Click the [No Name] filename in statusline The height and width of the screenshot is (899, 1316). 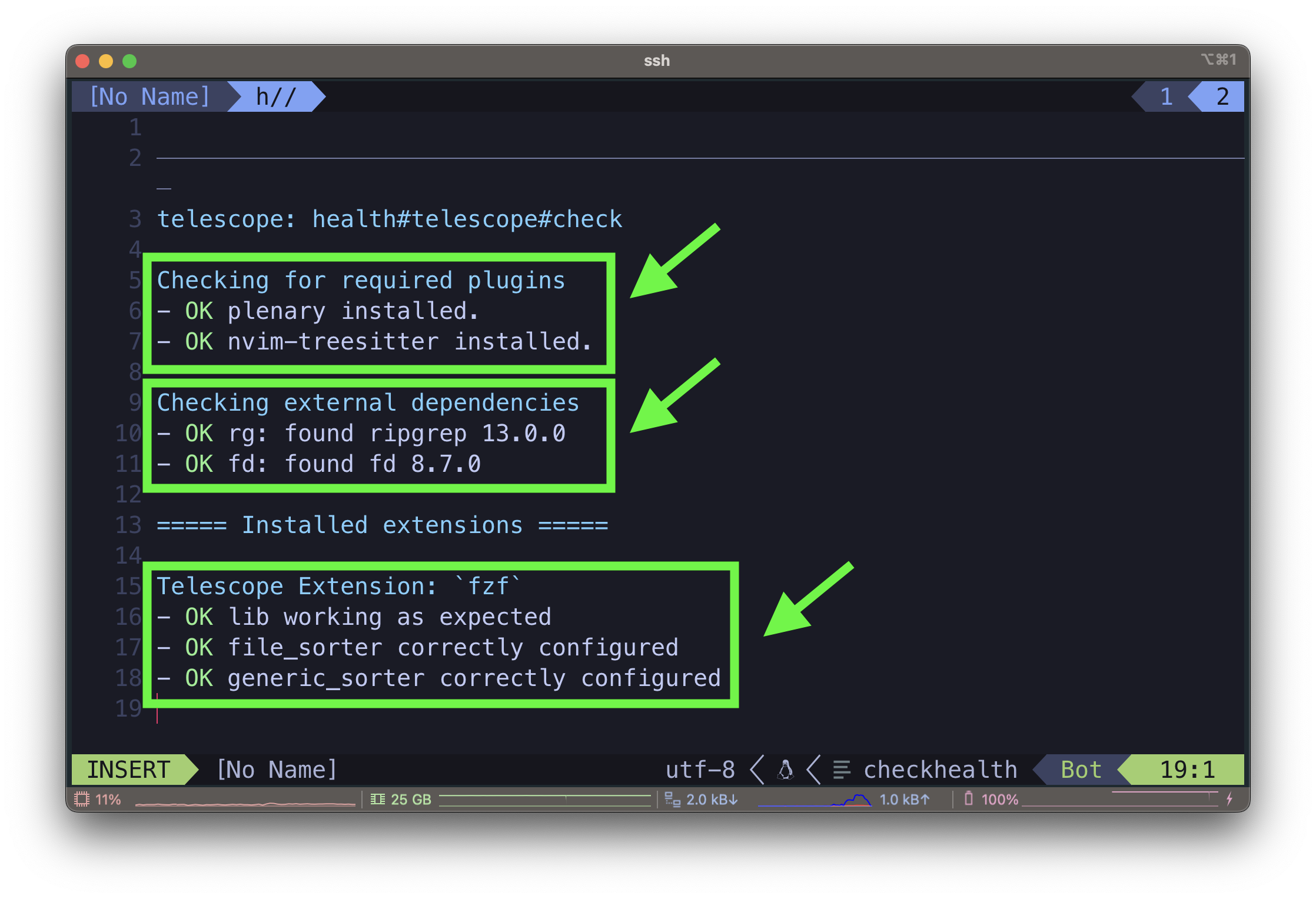pos(277,770)
